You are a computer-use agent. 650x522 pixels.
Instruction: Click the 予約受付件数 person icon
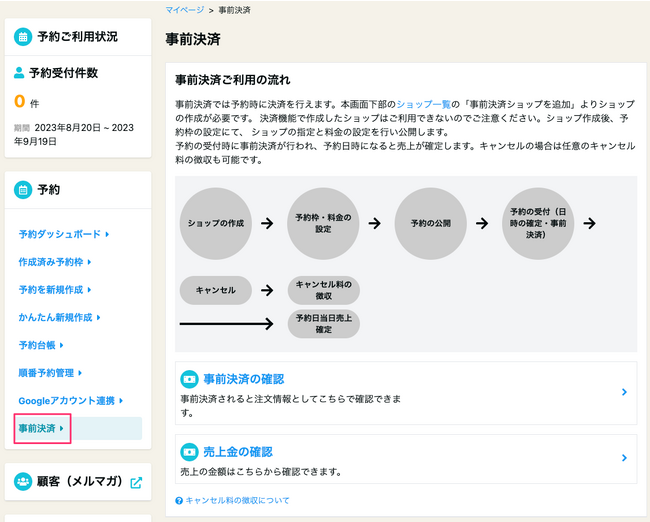coord(19,73)
